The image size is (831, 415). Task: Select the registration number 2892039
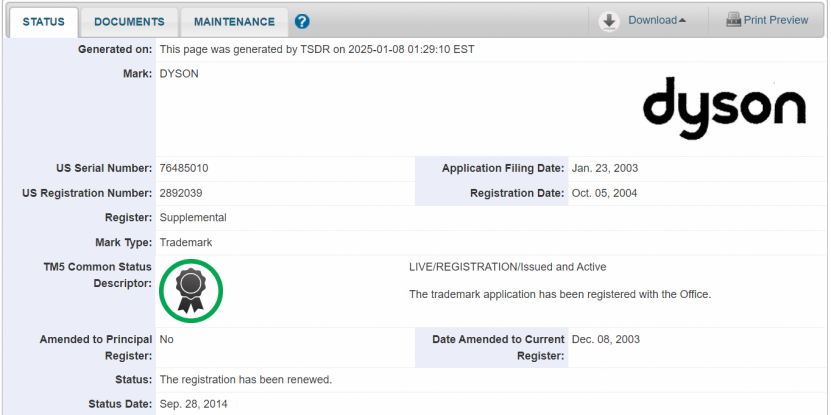click(181, 193)
